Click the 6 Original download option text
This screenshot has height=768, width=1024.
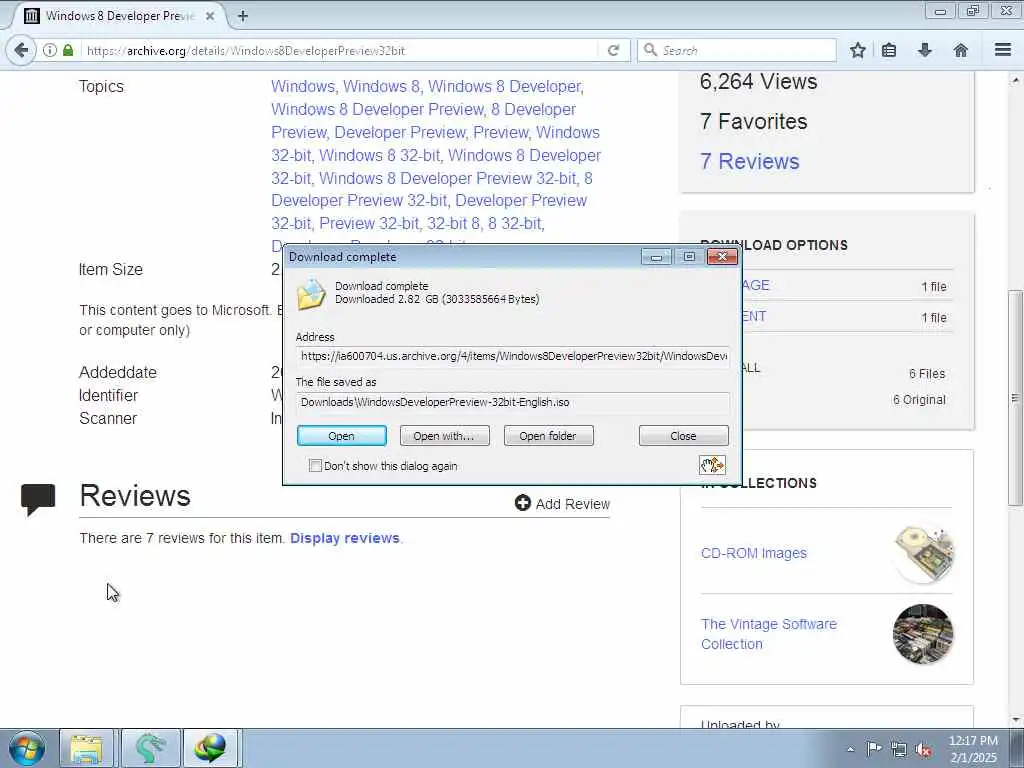(919, 400)
